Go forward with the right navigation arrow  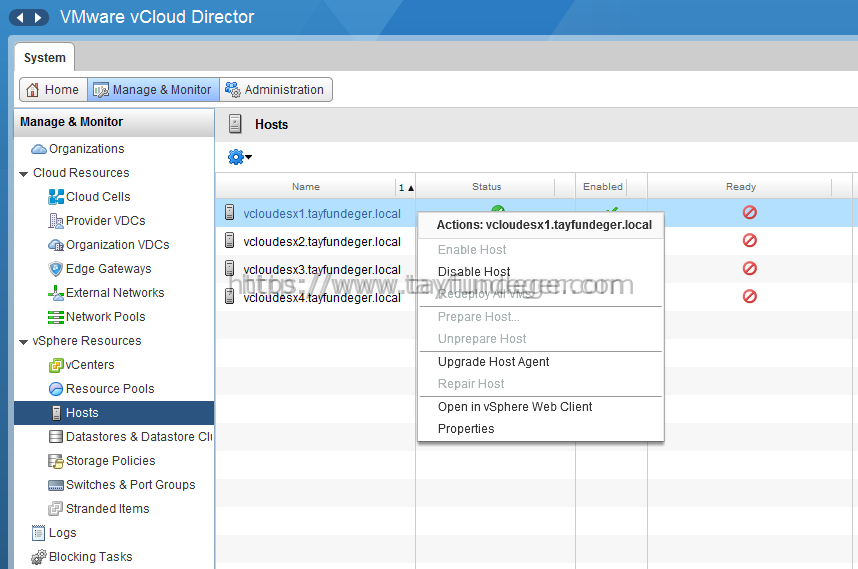pyautogui.click(x=38, y=18)
